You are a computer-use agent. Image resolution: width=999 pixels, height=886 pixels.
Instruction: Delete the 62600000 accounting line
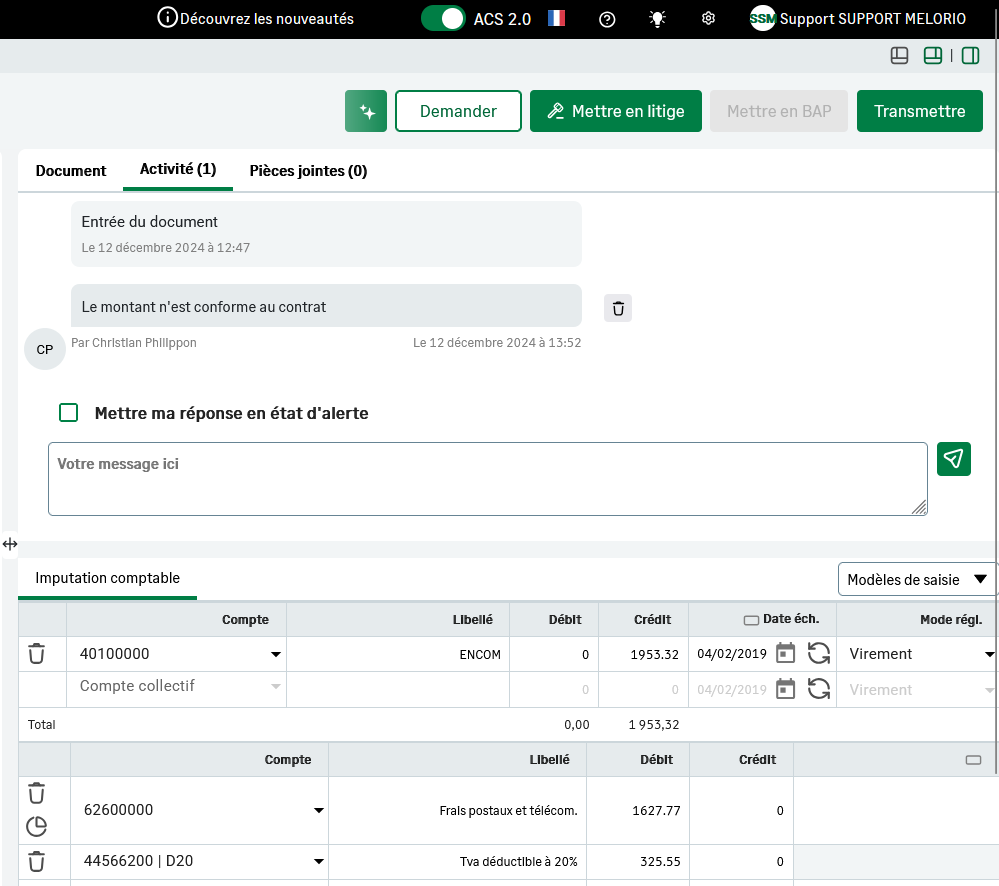tap(37, 794)
